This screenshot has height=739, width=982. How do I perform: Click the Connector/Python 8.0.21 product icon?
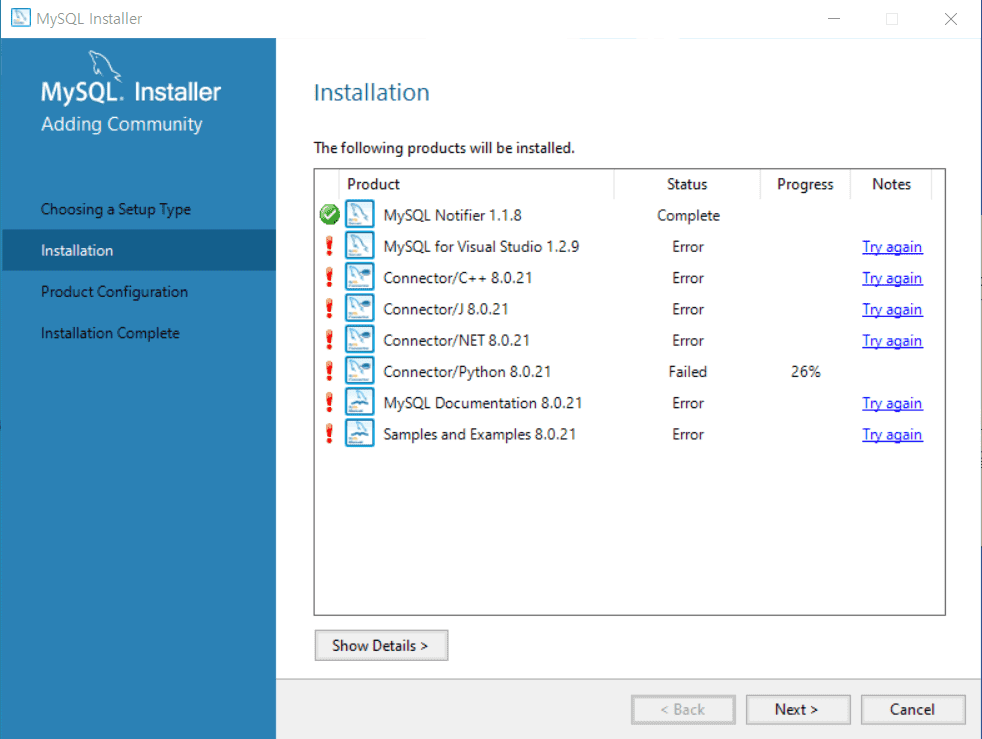359,371
